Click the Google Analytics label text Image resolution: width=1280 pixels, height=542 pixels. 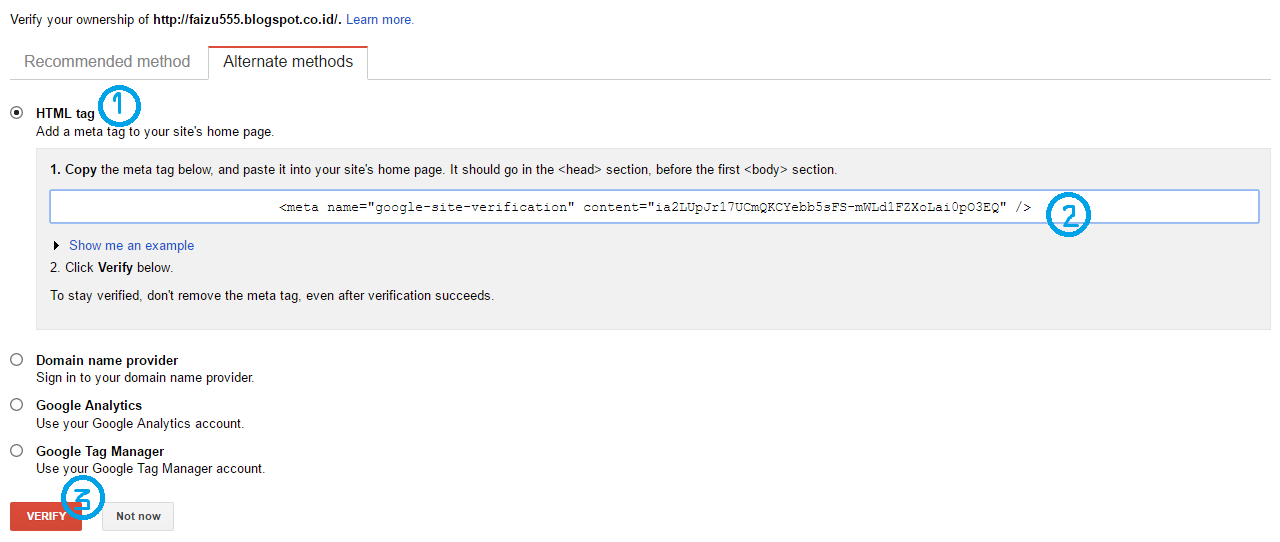tap(89, 405)
